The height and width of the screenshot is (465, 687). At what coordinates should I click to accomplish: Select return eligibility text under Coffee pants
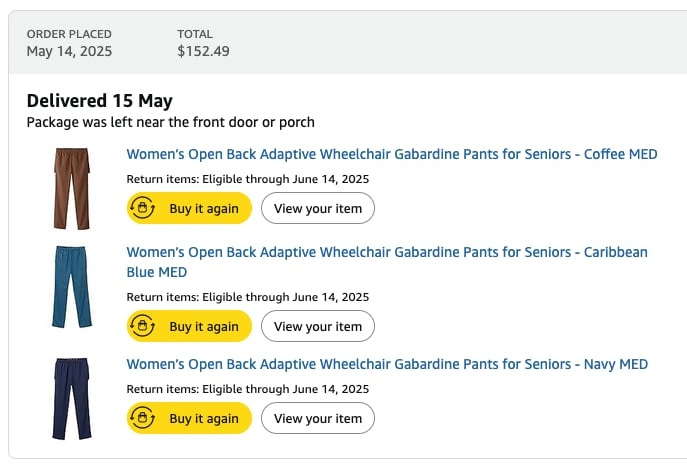pos(248,179)
